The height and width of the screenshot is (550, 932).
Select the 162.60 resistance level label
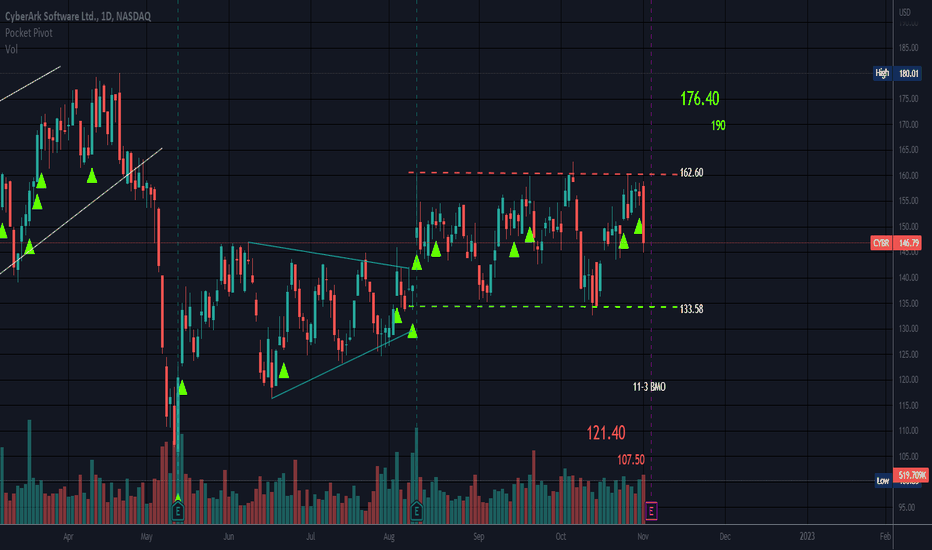(x=691, y=172)
